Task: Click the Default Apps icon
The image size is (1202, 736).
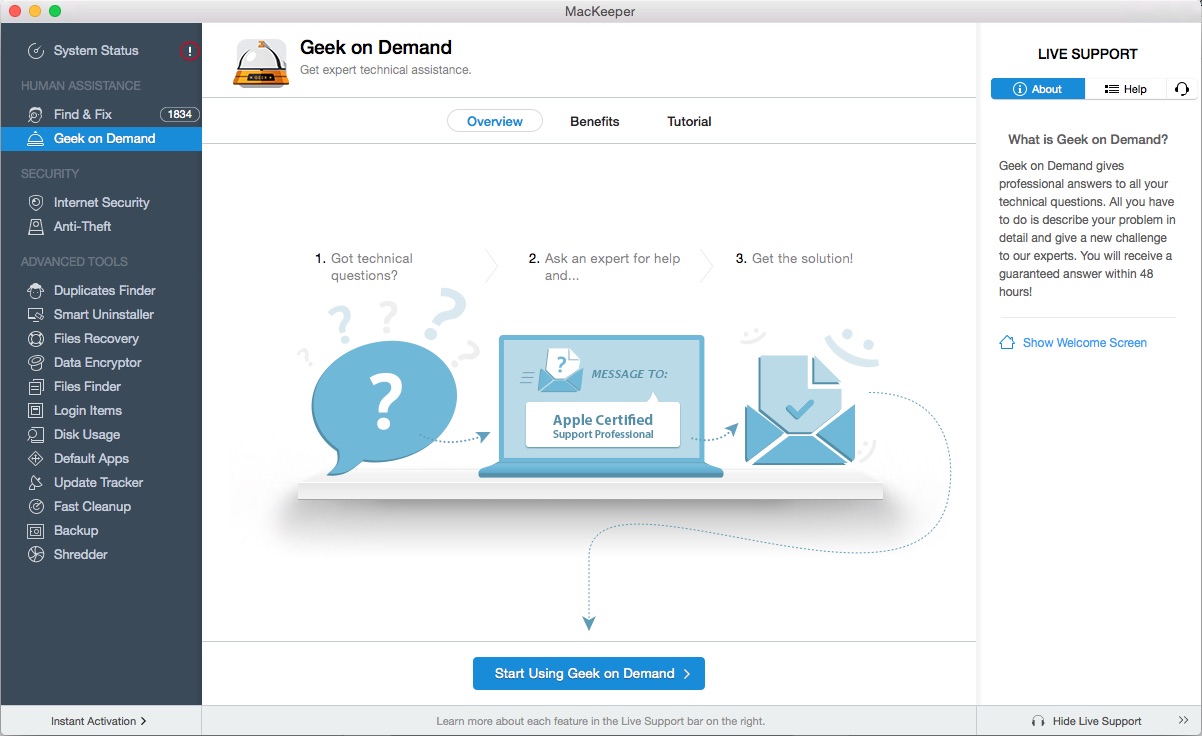Action: pyautogui.click(x=36, y=459)
